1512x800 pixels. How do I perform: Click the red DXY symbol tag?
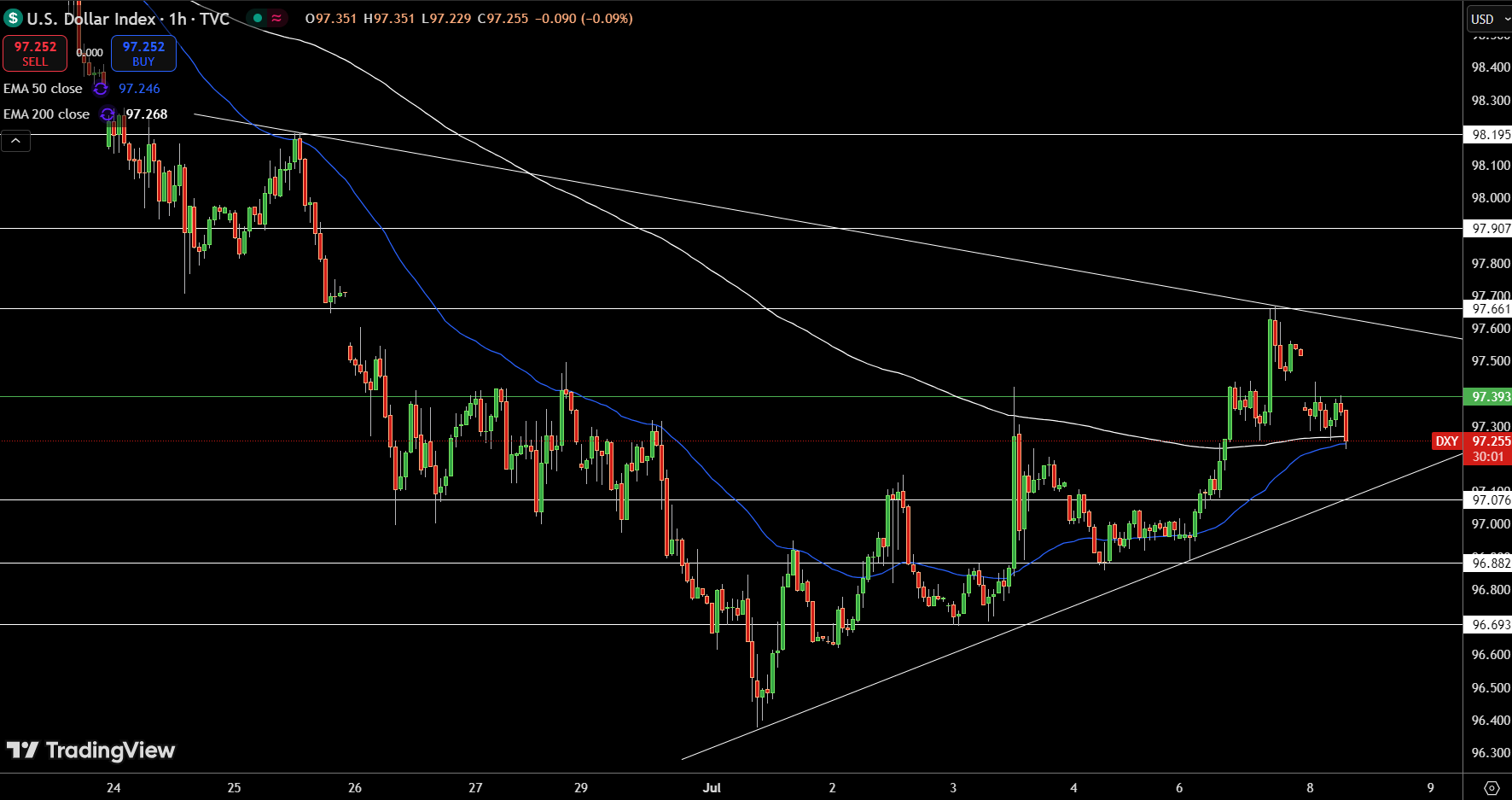point(1446,441)
